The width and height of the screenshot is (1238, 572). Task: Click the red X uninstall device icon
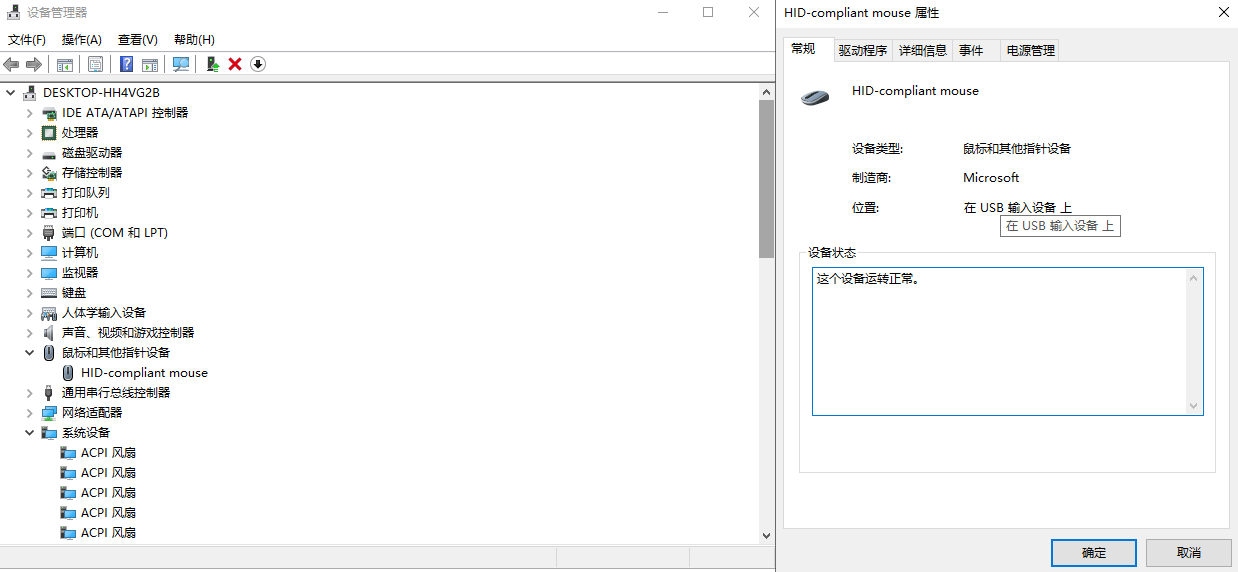pyautogui.click(x=235, y=64)
